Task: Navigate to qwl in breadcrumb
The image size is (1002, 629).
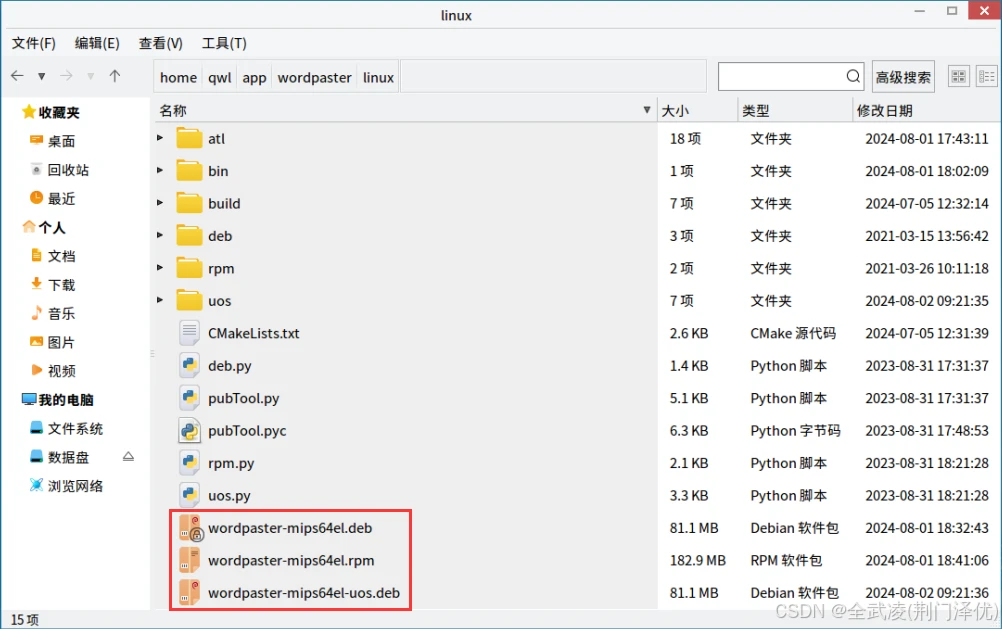Action: (x=220, y=77)
